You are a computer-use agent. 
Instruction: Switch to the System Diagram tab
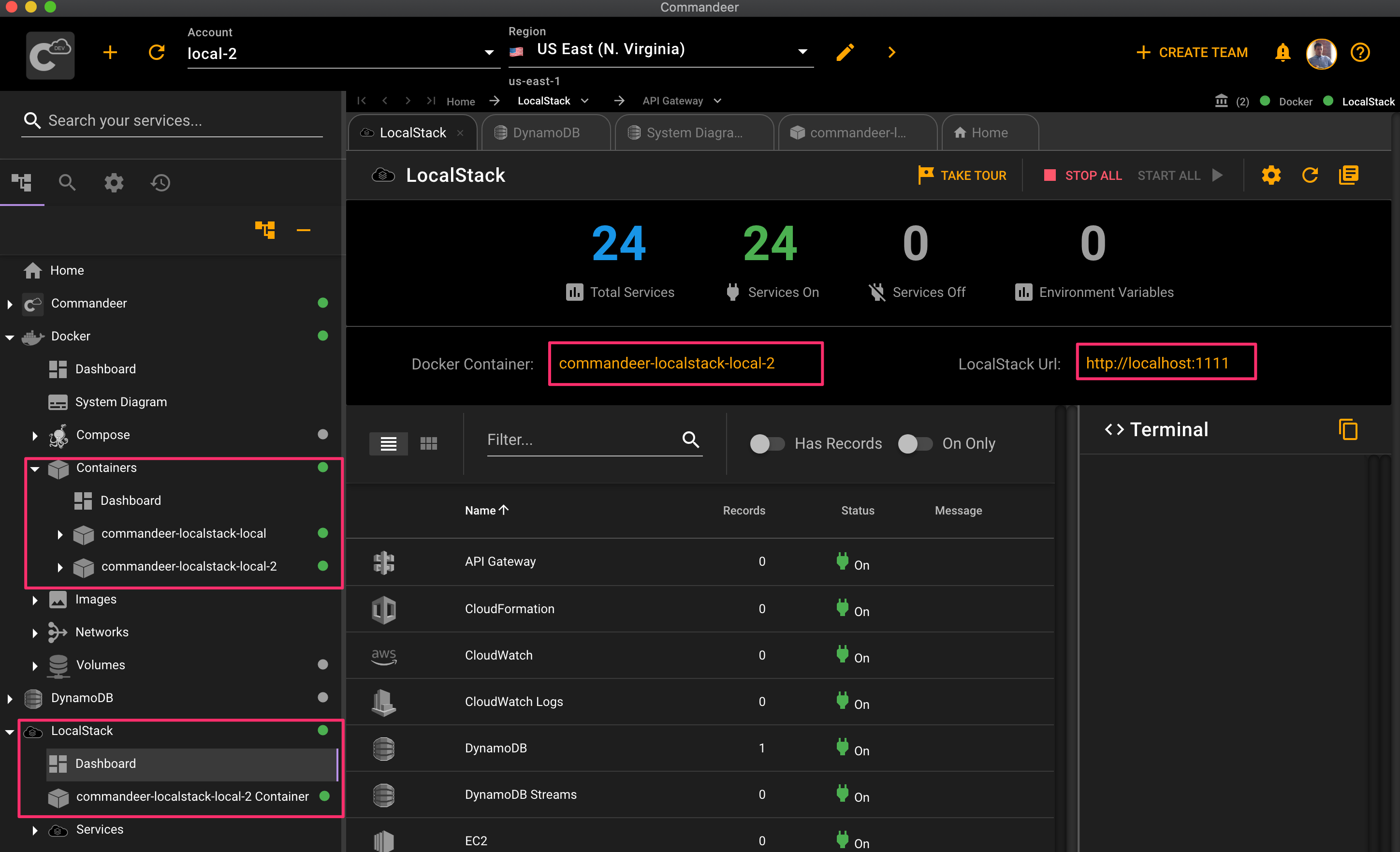pos(694,133)
